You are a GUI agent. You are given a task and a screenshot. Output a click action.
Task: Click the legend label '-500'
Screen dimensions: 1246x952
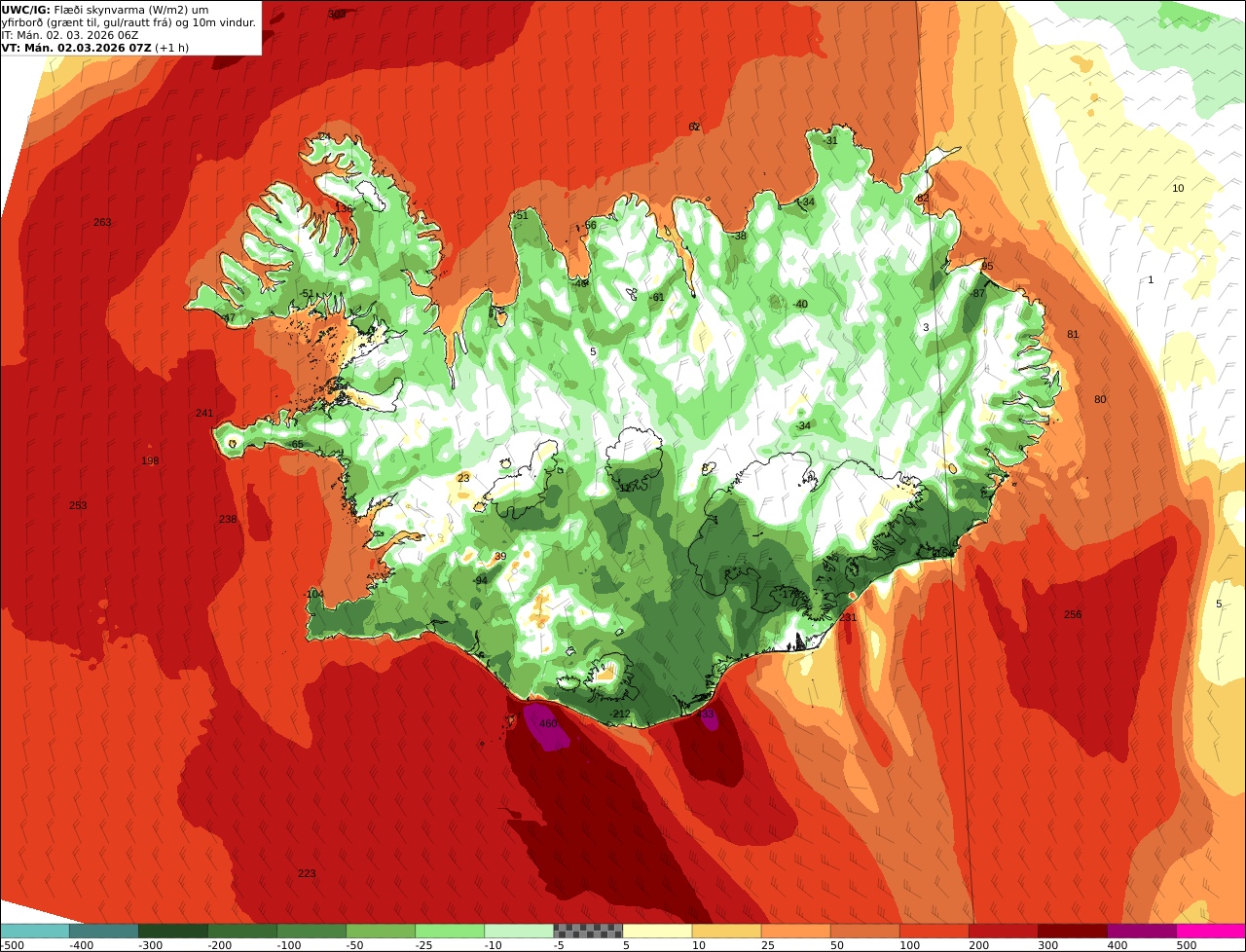click(12, 944)
